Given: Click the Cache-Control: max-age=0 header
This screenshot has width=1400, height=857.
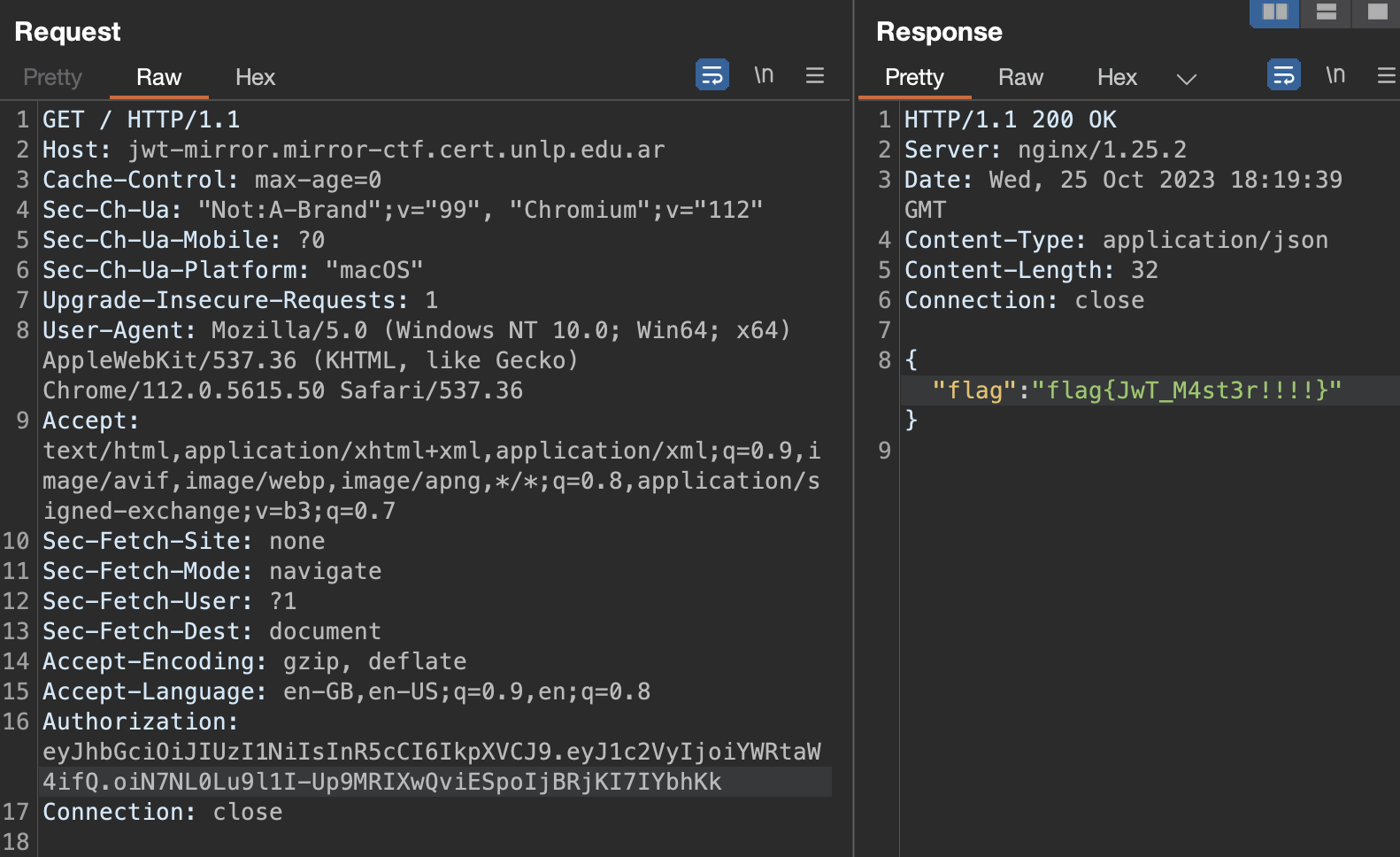Looking at the screenshot, I should click(x=212, y=180).
